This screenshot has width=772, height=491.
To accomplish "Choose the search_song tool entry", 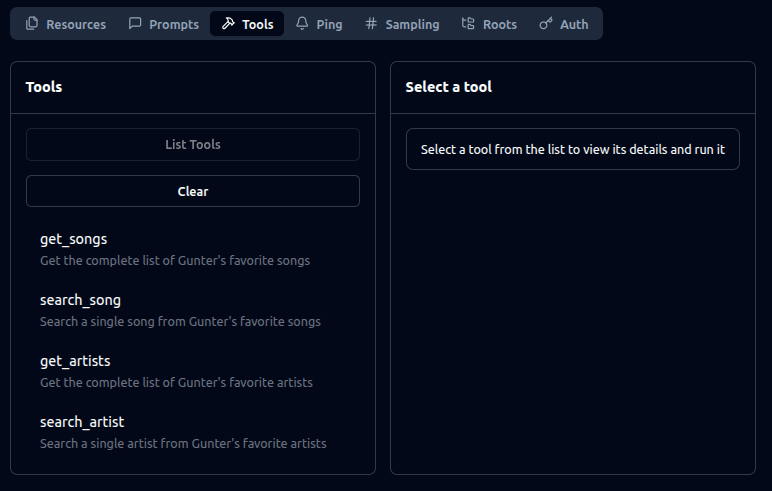I will coord(80,300).
